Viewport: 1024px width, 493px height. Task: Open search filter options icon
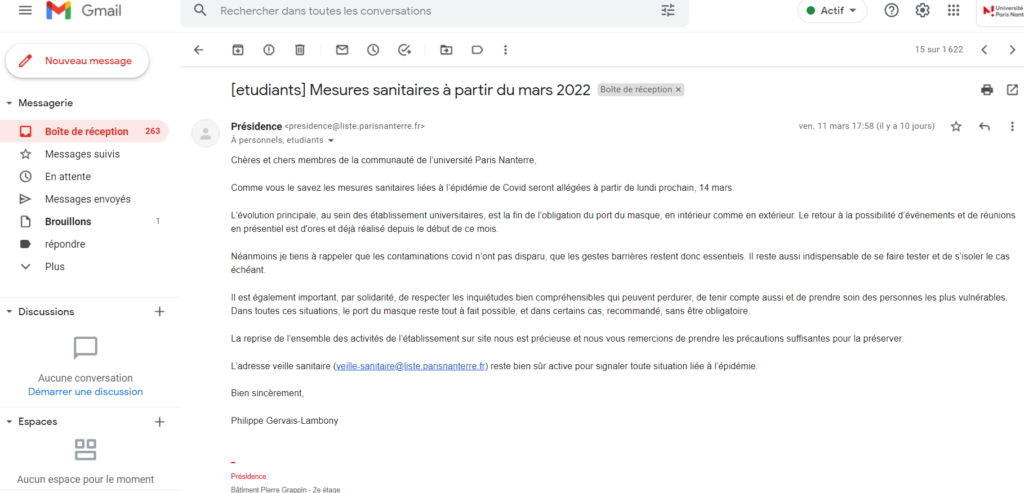coord(667,10)
